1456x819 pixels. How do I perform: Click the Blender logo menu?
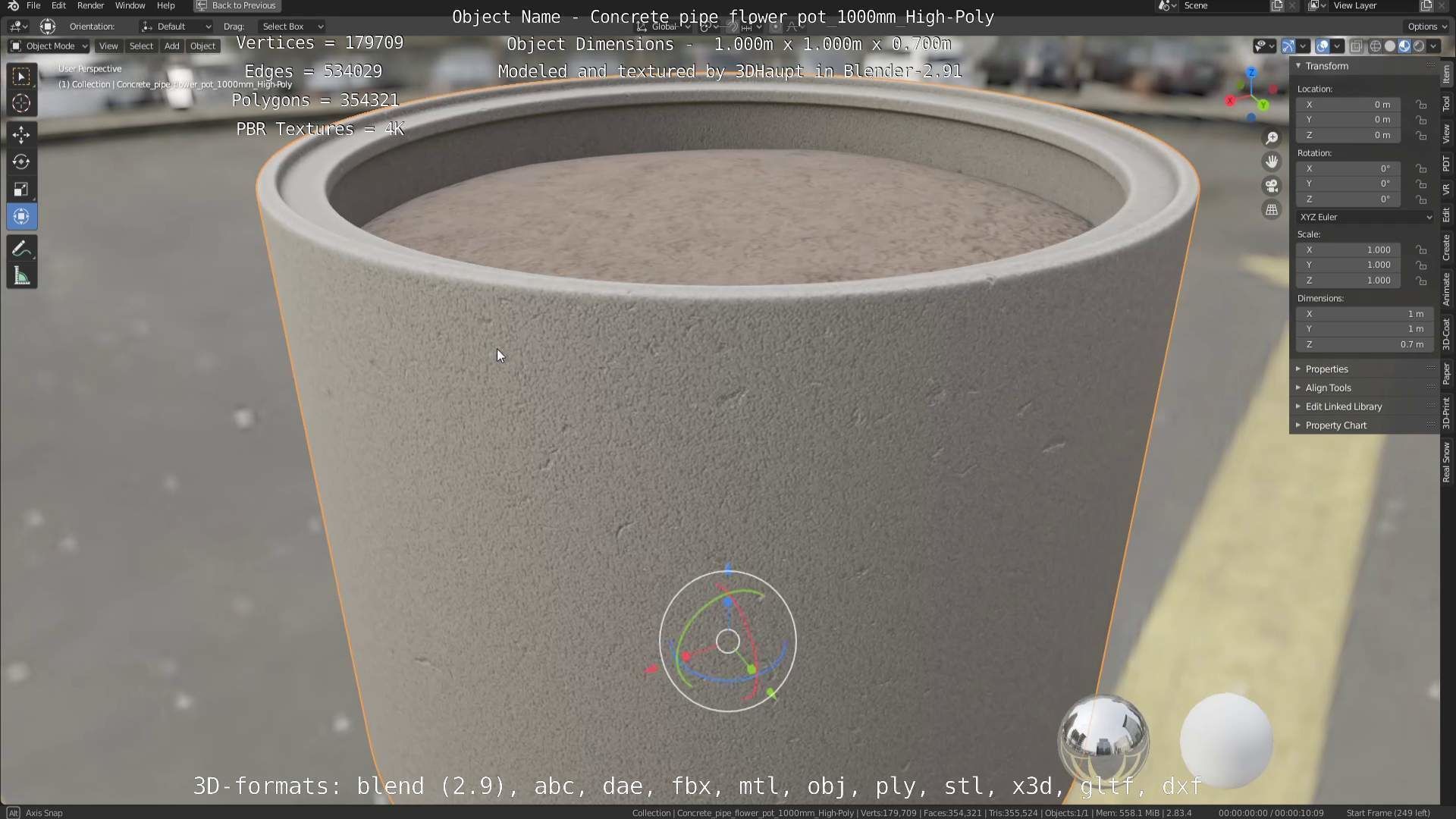13,5
